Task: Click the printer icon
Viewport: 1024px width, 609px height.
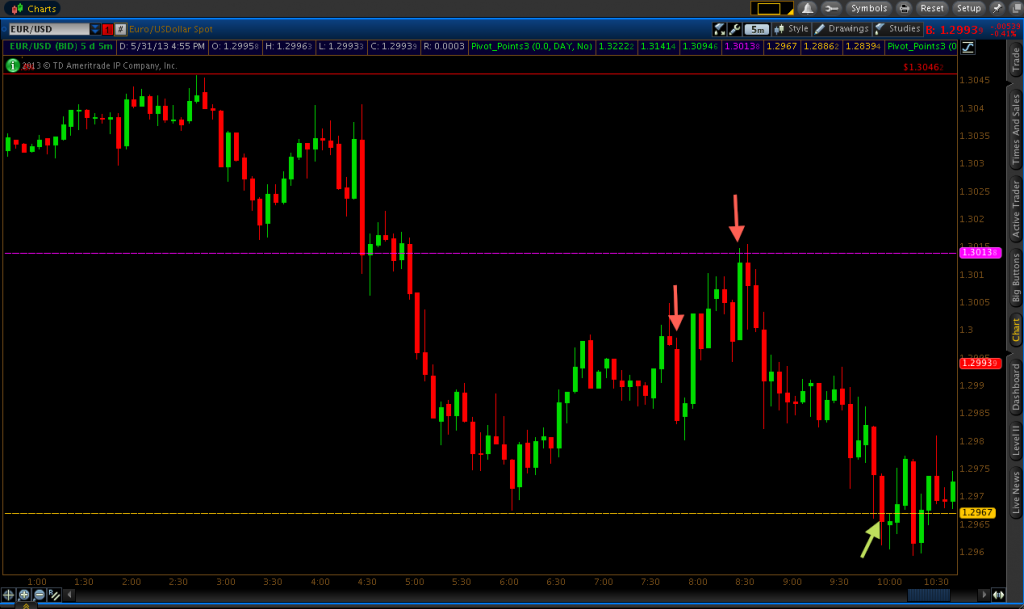Action: 904,8
